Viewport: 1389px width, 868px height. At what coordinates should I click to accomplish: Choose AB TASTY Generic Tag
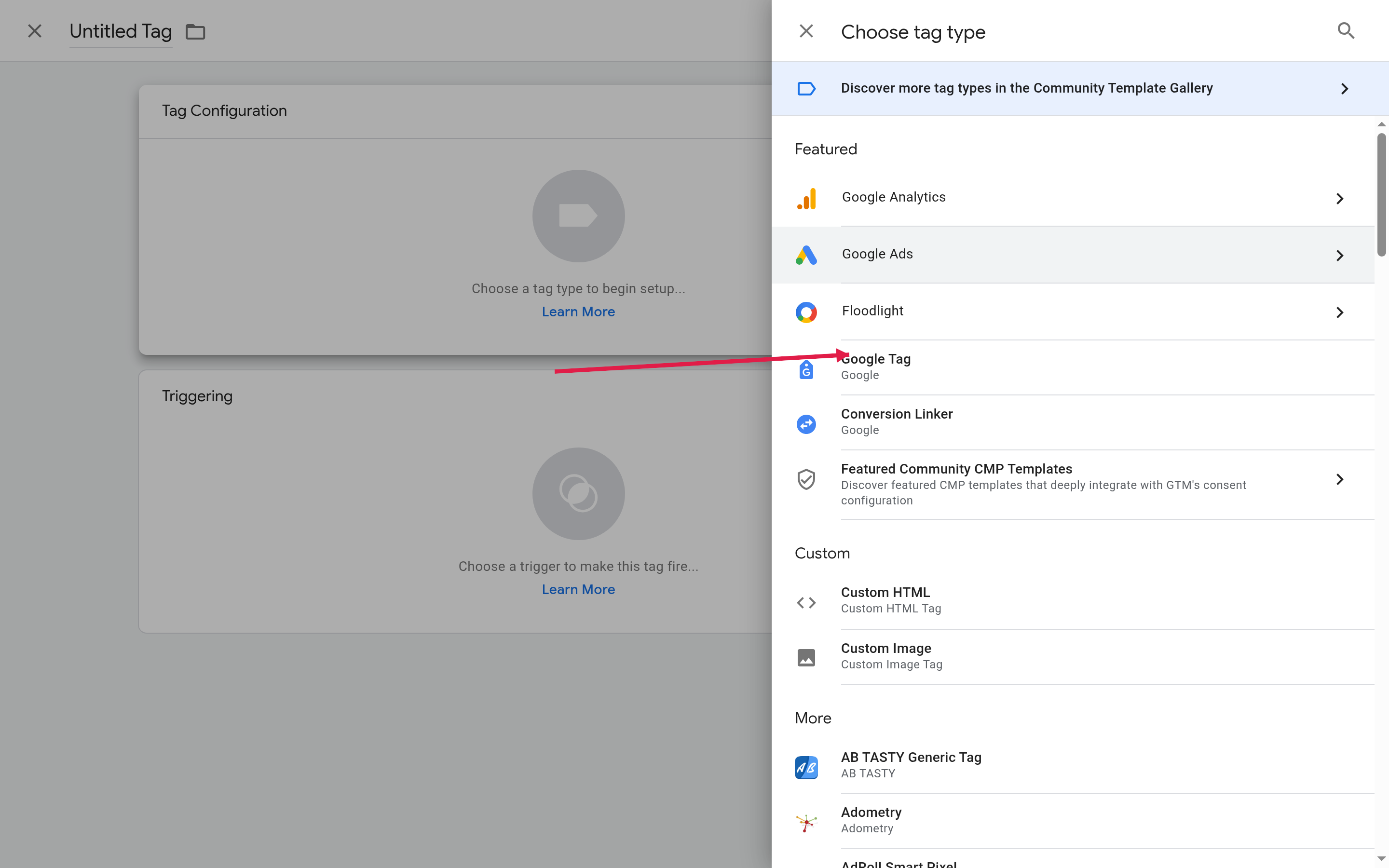point(1073,765)
